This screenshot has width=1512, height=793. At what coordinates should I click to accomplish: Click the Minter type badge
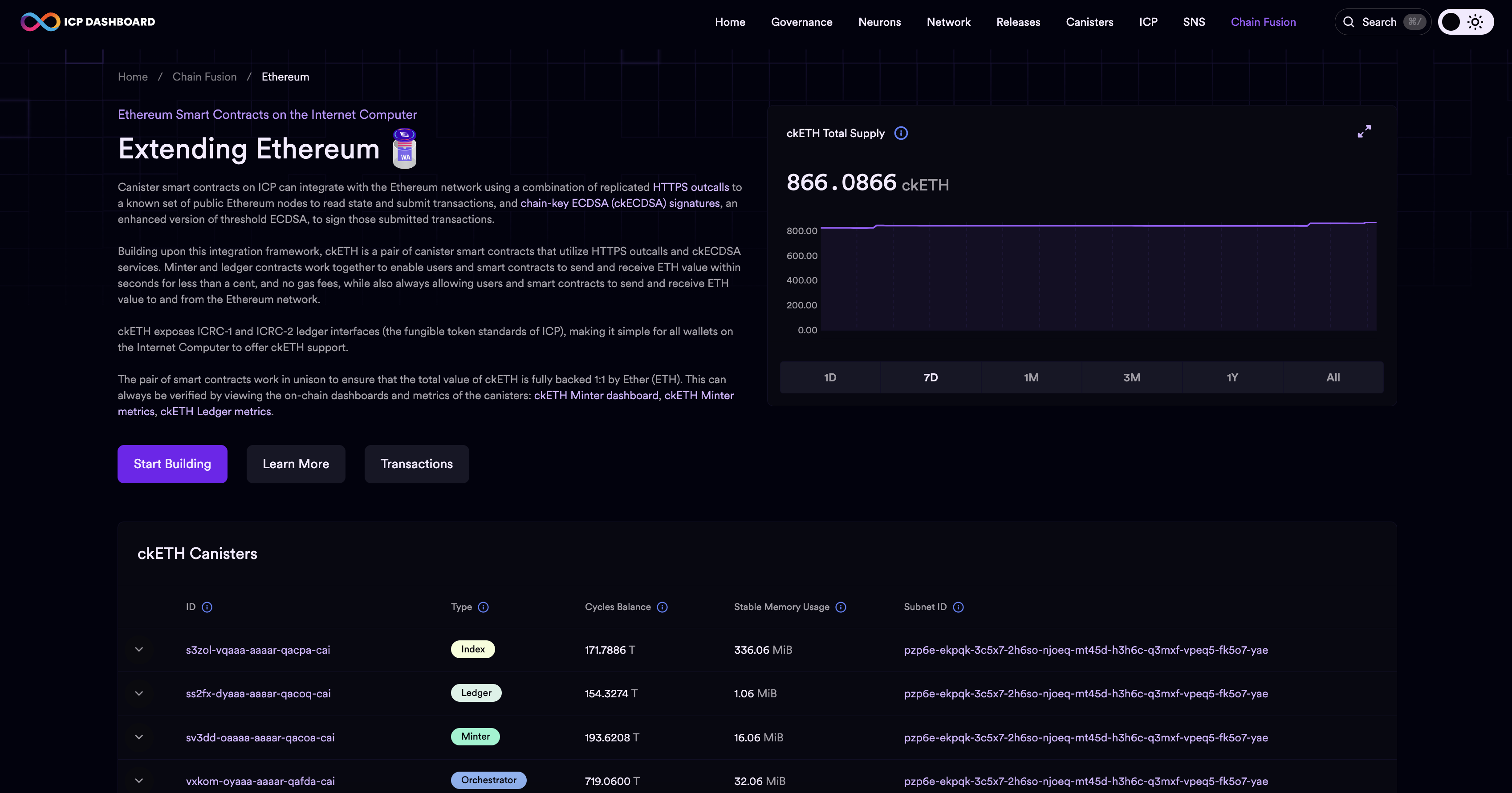point(476,736)
